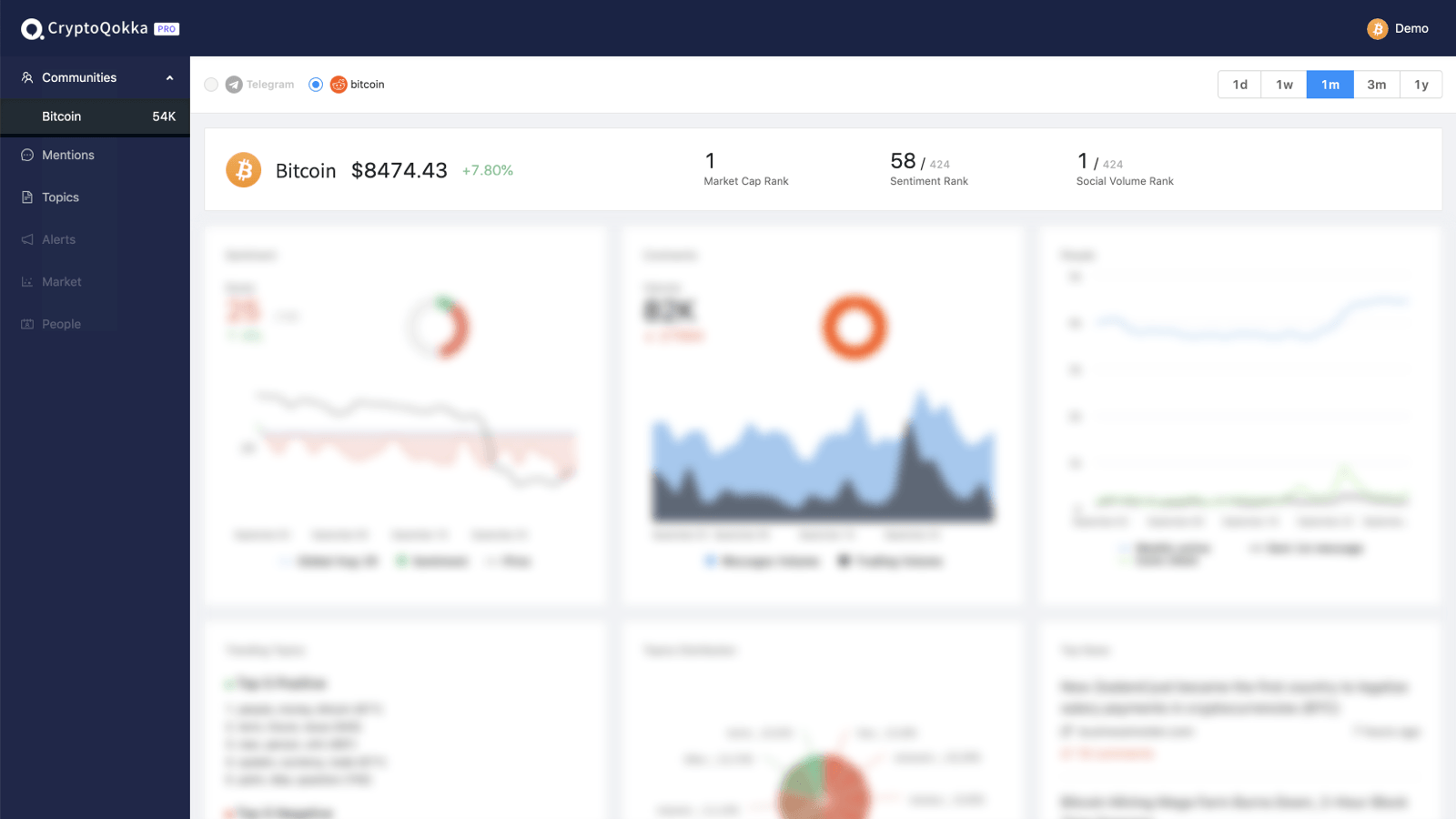Select the Bitcoin community row

(x=95, y=116)
